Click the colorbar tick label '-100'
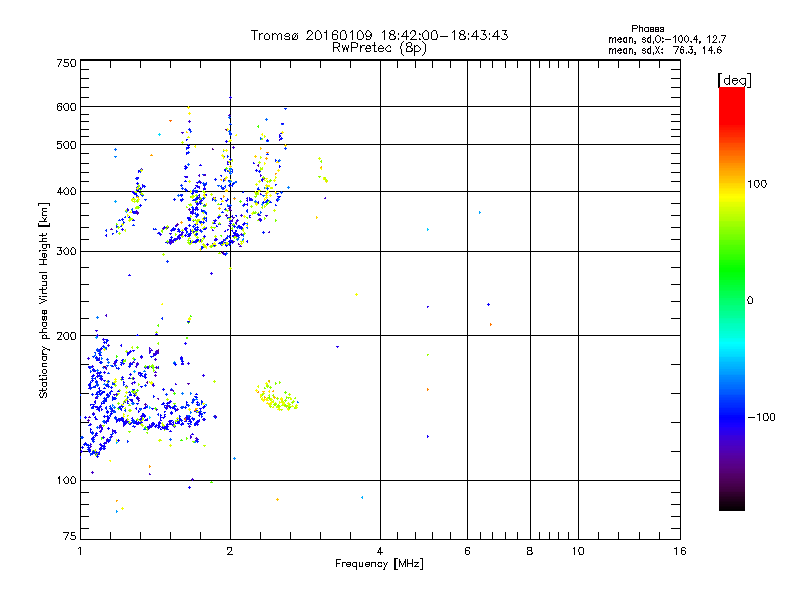The width and height of the screenshot is (800, 600). point(761,417)
